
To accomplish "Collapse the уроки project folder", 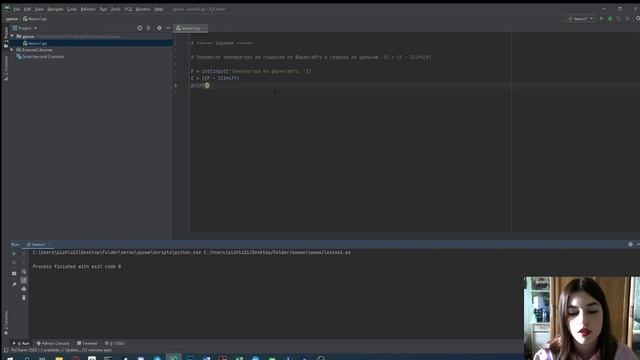I will [12, 36].
